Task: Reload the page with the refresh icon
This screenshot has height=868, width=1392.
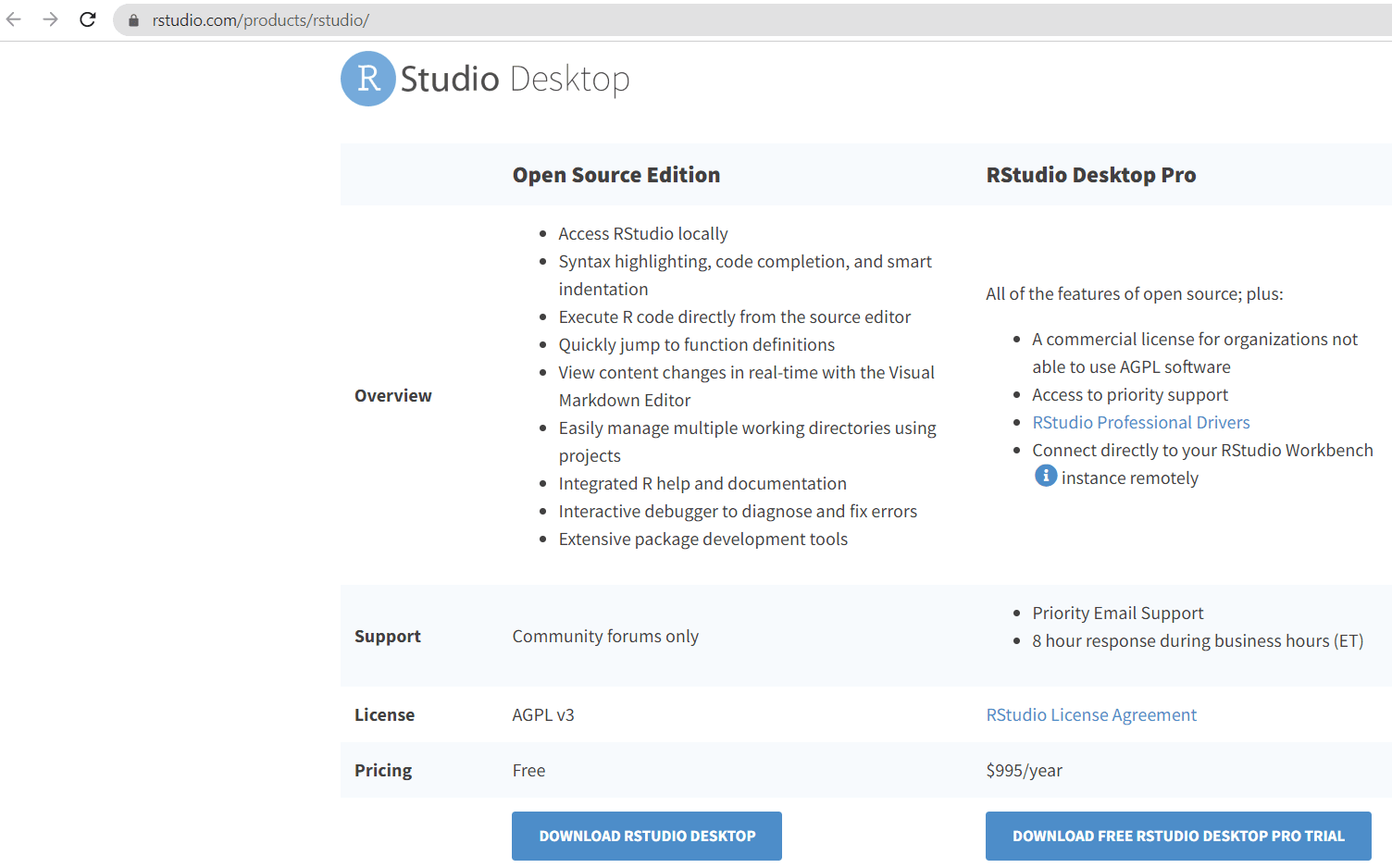Action: pyautogui.click(x=88, y=19)
